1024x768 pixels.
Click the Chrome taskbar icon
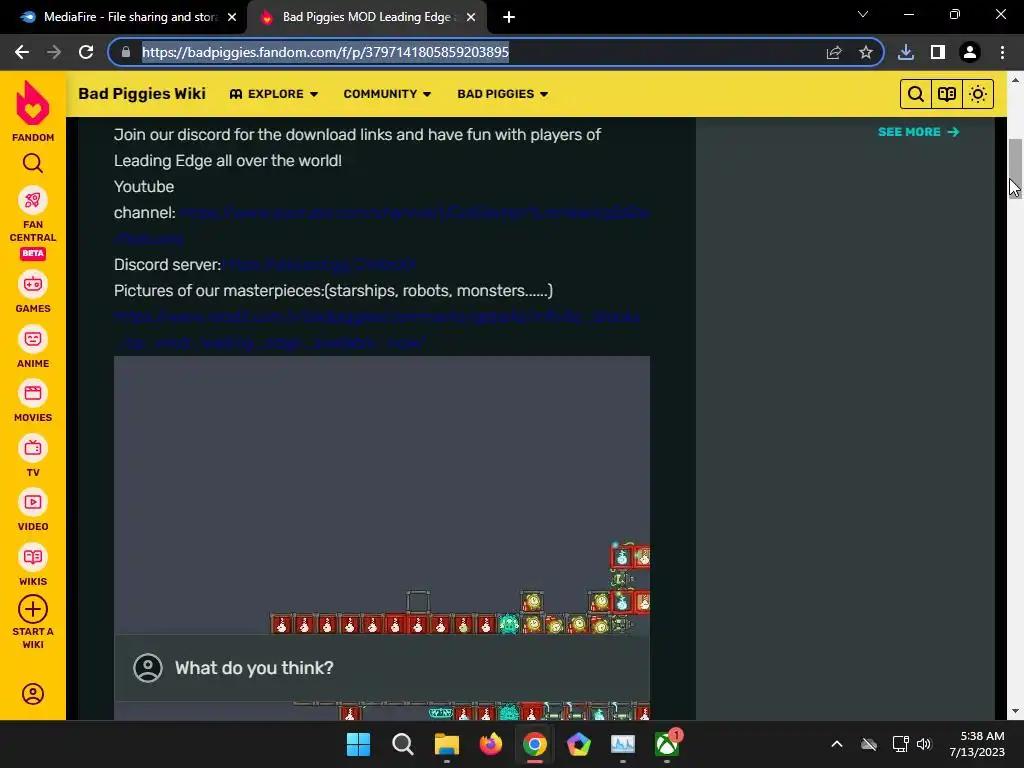(x=535, y=744)
